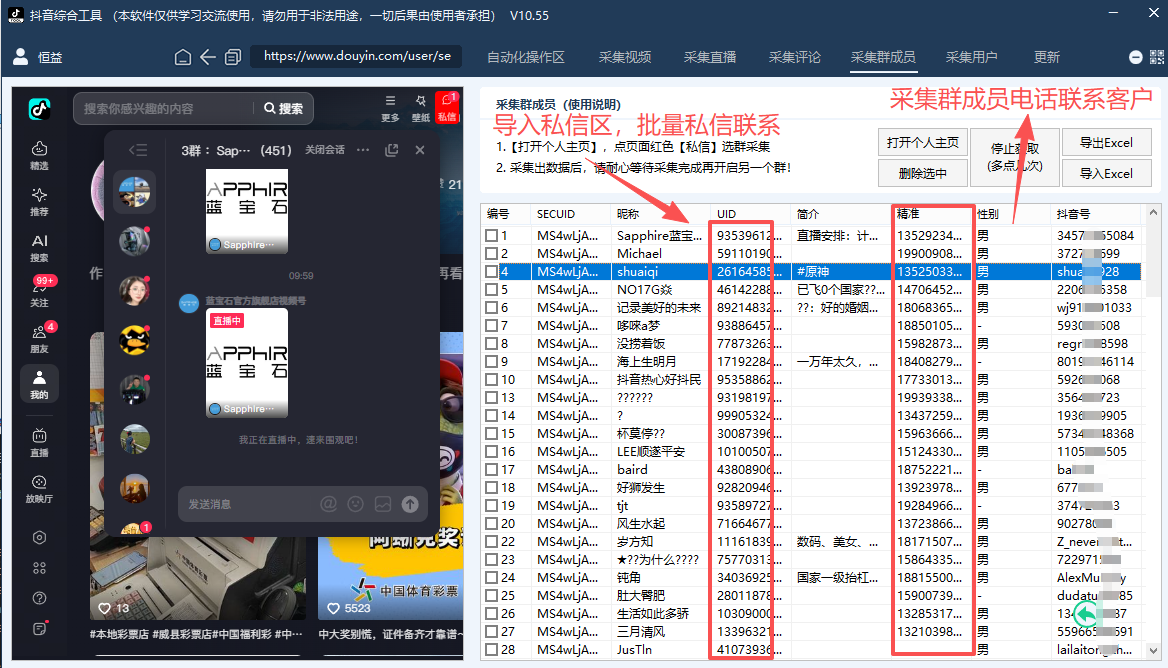Collapse chat list with the arrow-list icon
Screen dimensions: 1168x668
pyautogui.click(x=138, y=150)
